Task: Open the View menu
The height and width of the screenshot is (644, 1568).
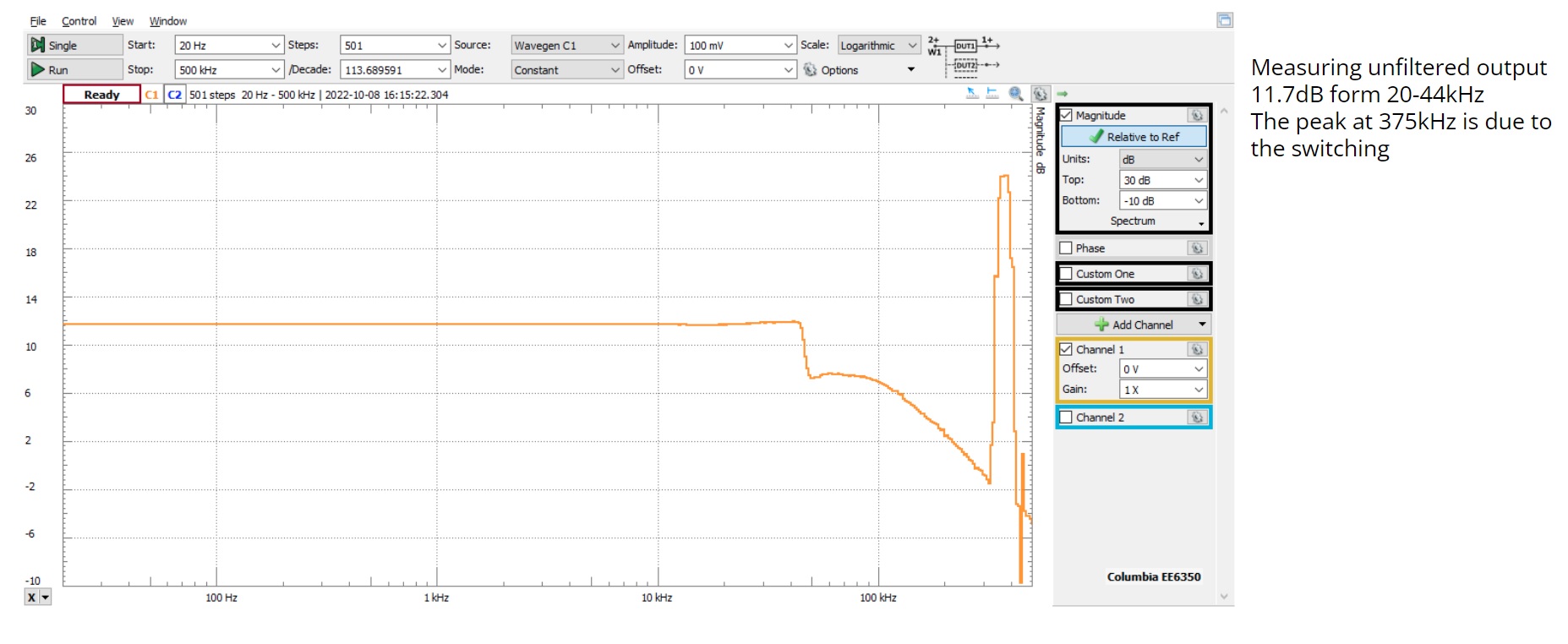Action: click(123, 21)
